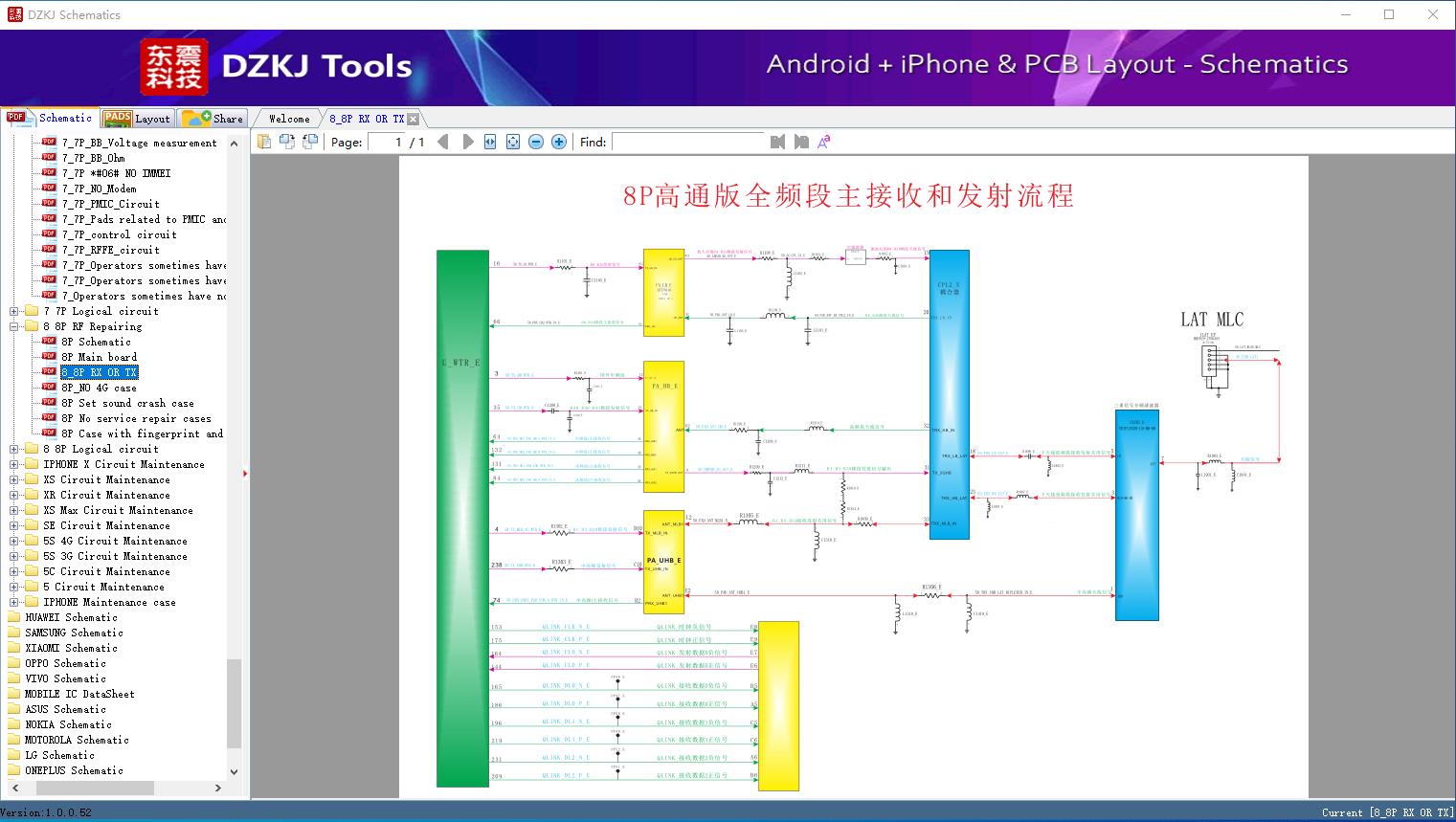Zoom out with the minus icon
This screenshot has height=822, width=1456.
[536, 142]
